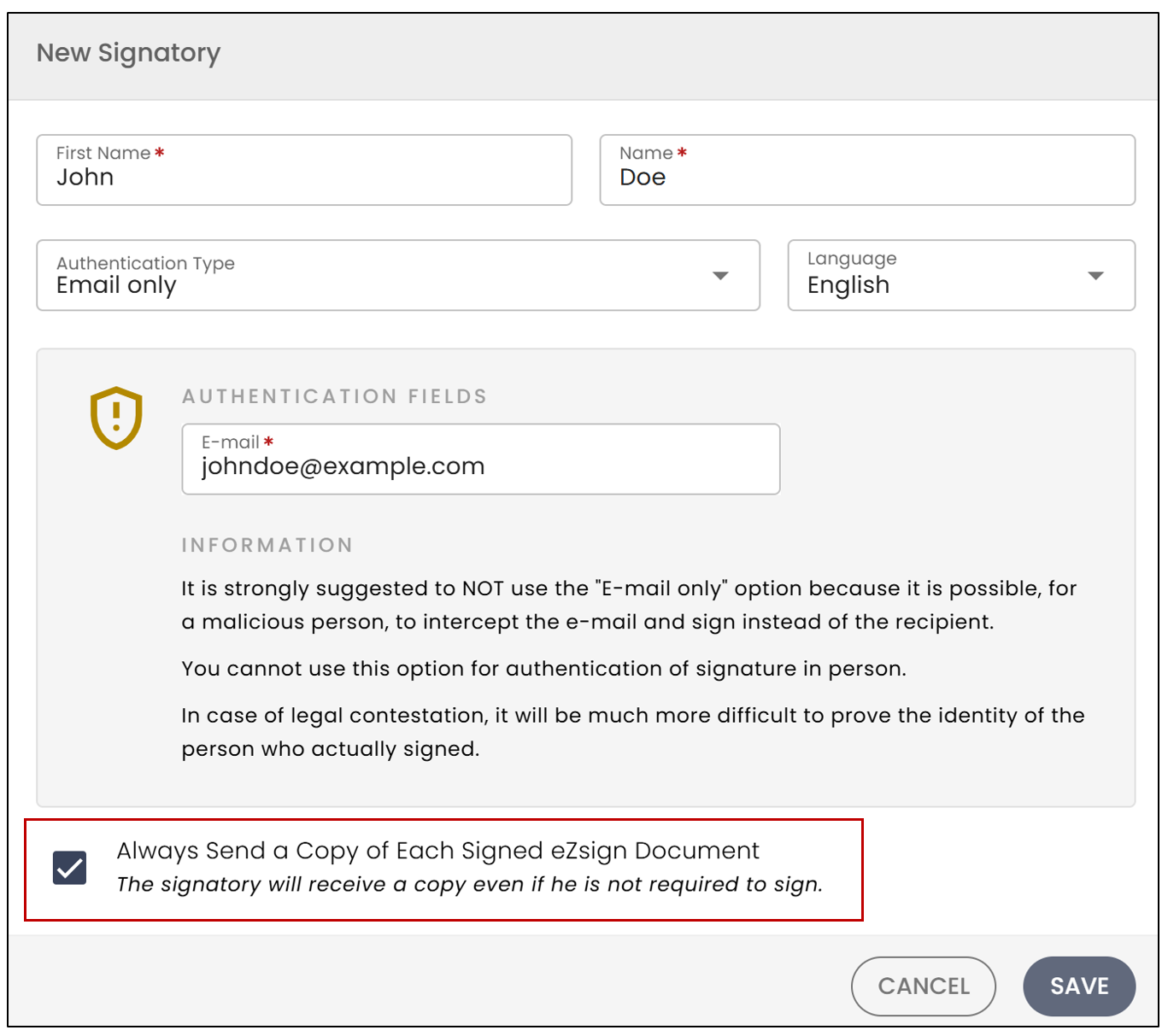Select the 'Email only' authentication value

(116, 285)
